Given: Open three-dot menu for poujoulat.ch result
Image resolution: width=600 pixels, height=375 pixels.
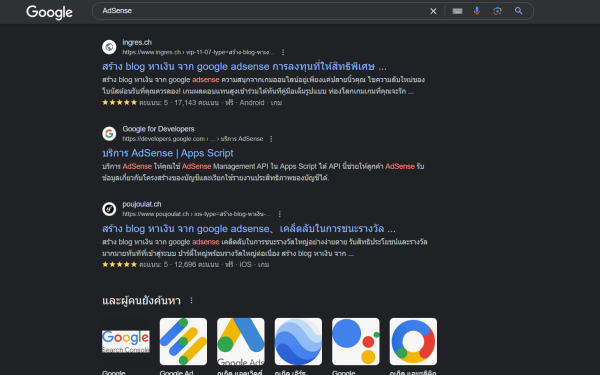Looking at the screenshot, I should tap(280, 214).
